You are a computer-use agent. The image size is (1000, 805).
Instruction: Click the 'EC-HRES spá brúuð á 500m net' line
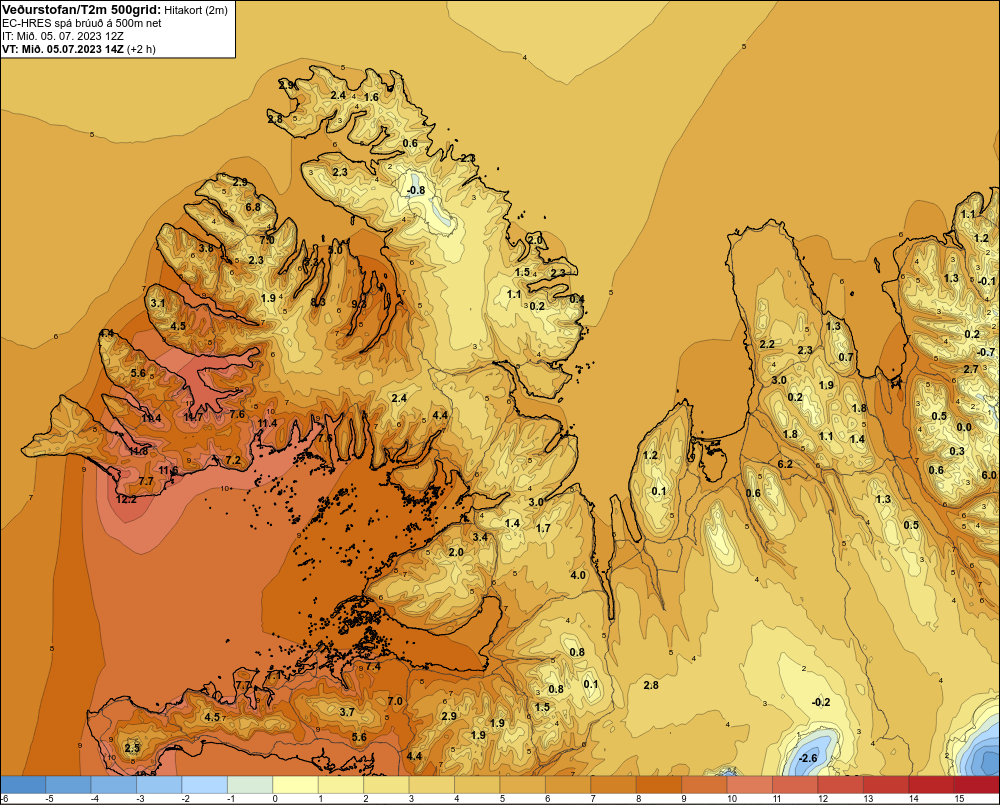82,23
